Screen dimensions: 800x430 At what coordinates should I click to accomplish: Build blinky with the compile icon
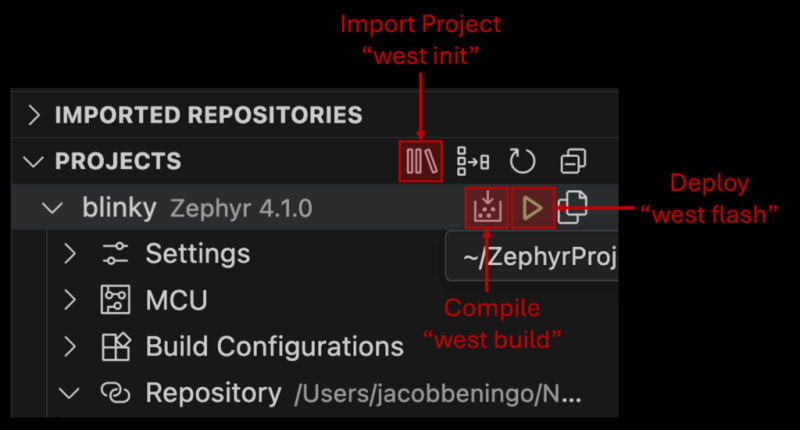point(487,208)
